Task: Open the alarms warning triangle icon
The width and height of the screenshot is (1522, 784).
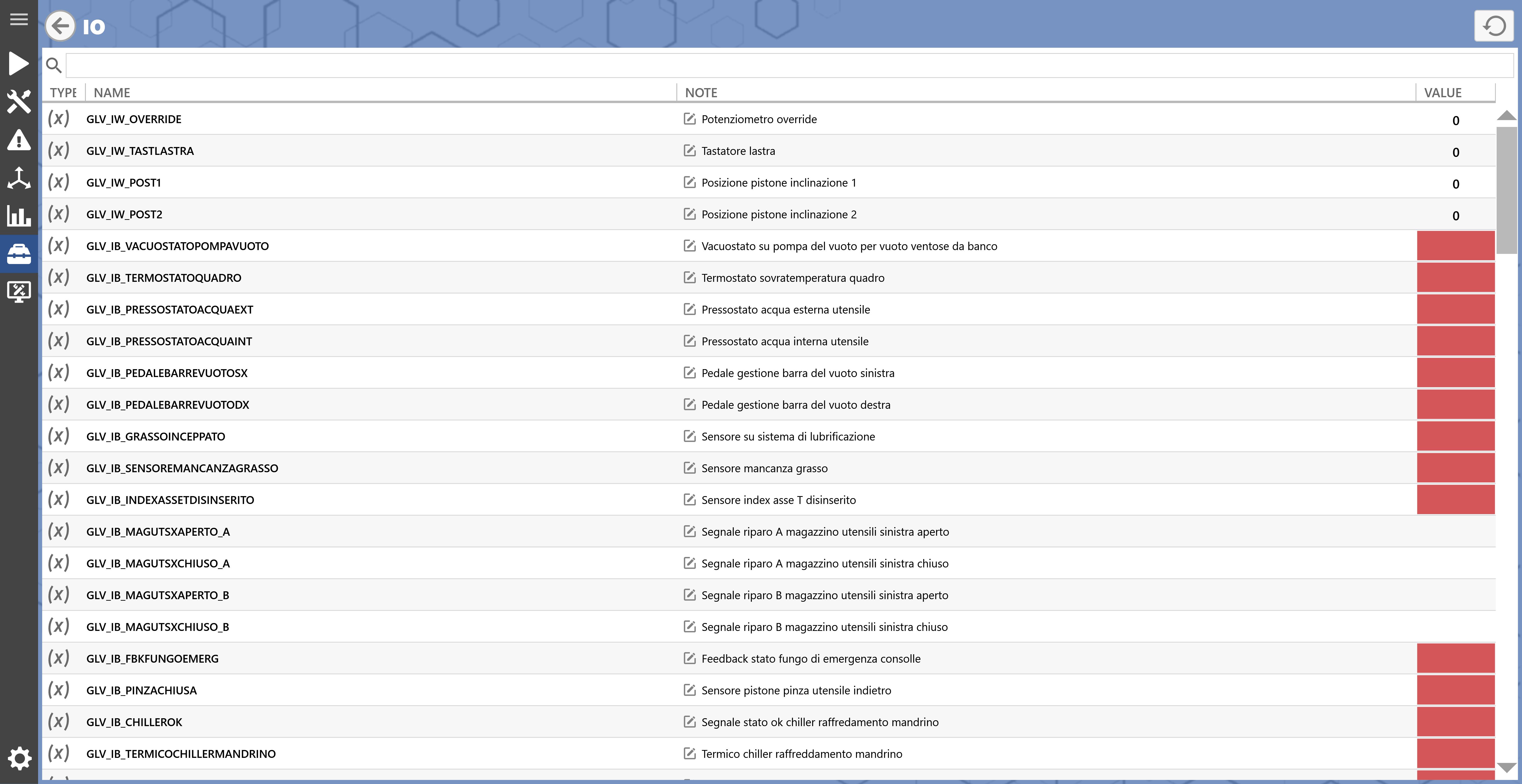Action: (19, 140)
